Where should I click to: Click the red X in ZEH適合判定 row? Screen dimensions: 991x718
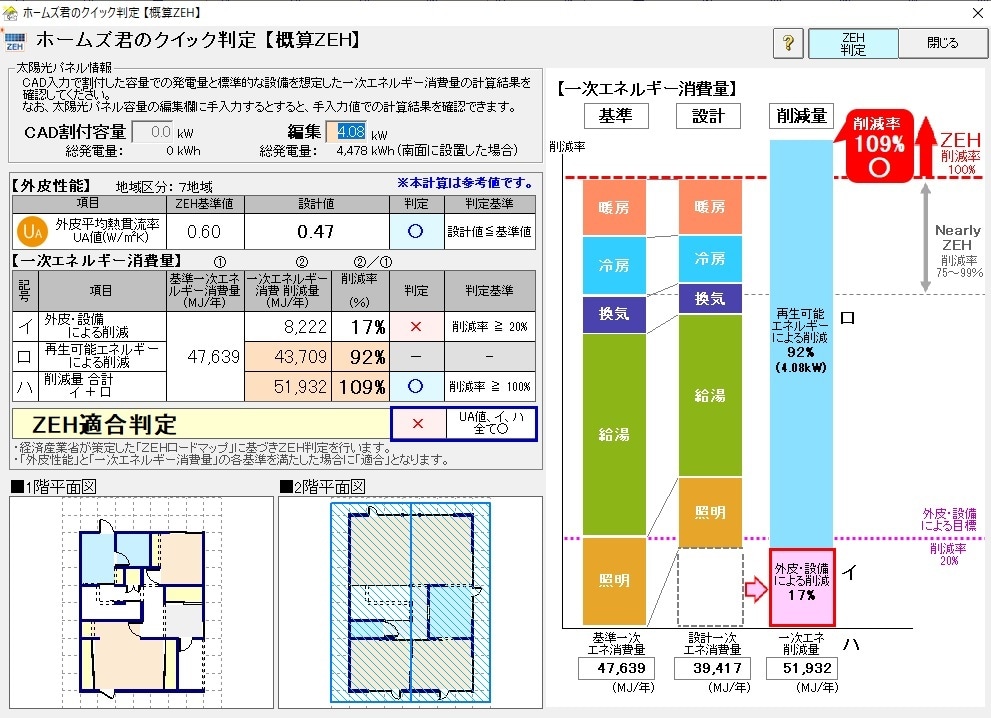point(418,423)
